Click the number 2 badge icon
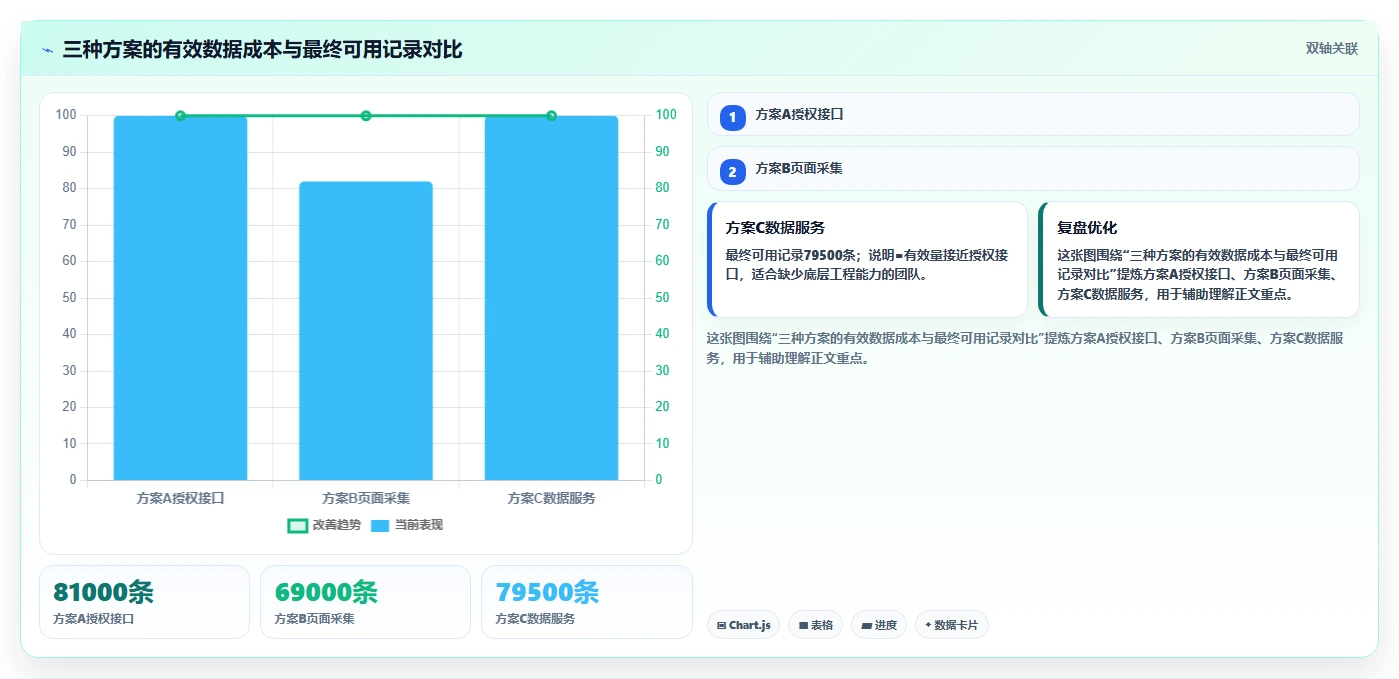 coord(732,172)
